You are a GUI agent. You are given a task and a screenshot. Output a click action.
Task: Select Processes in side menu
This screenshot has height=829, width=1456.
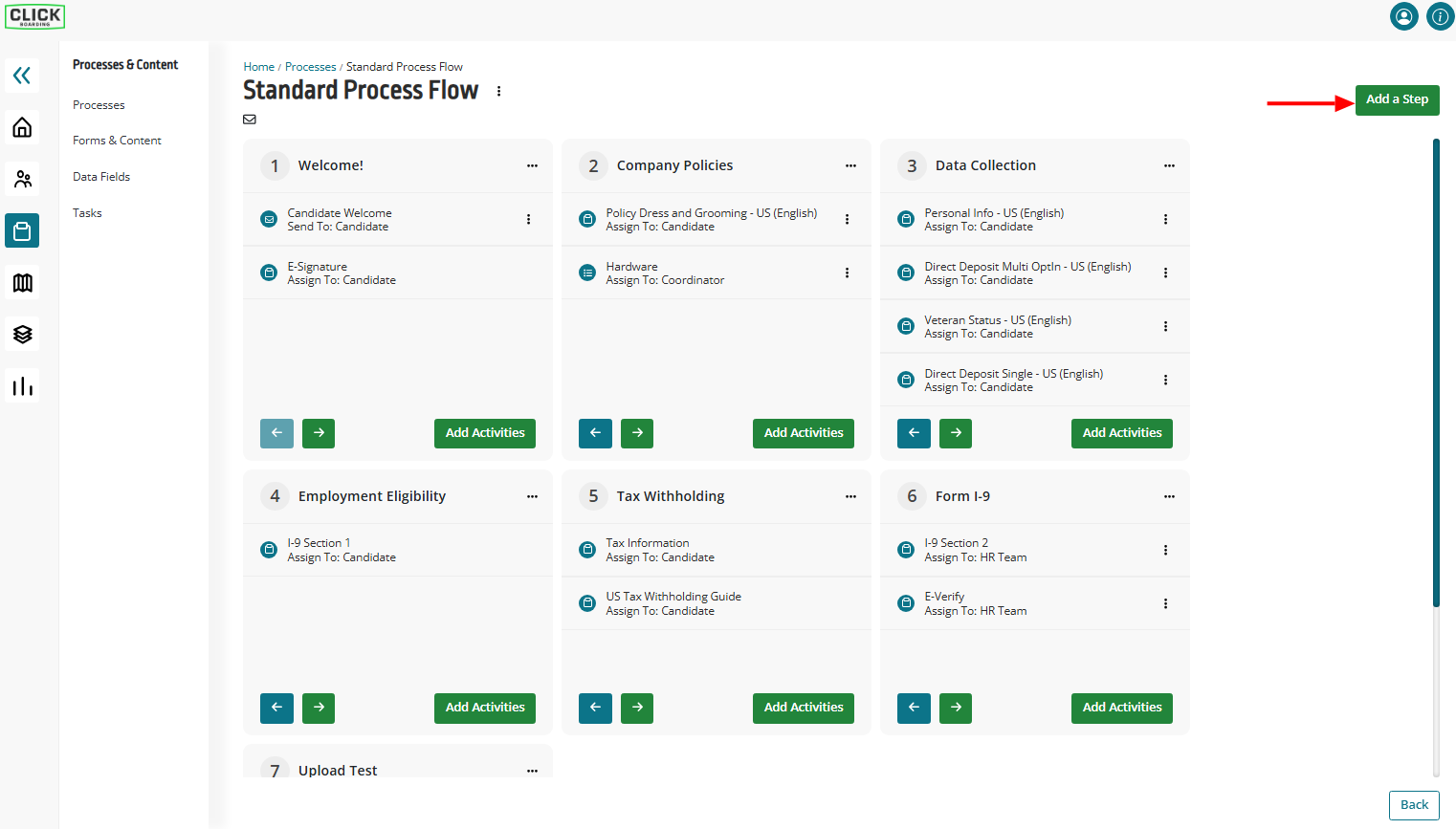tap(99, 105)
